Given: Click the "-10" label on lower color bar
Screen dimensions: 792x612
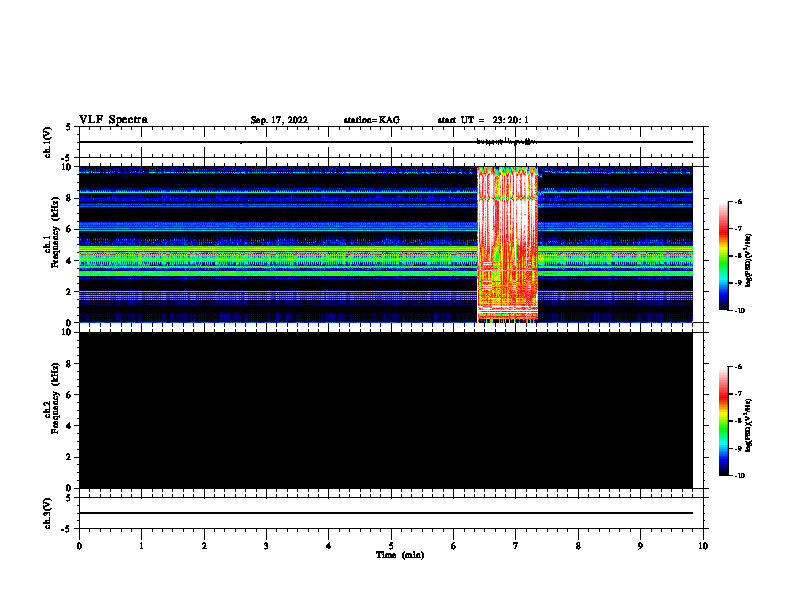Looking at the screenshot, I should click(x=739, y=476).
